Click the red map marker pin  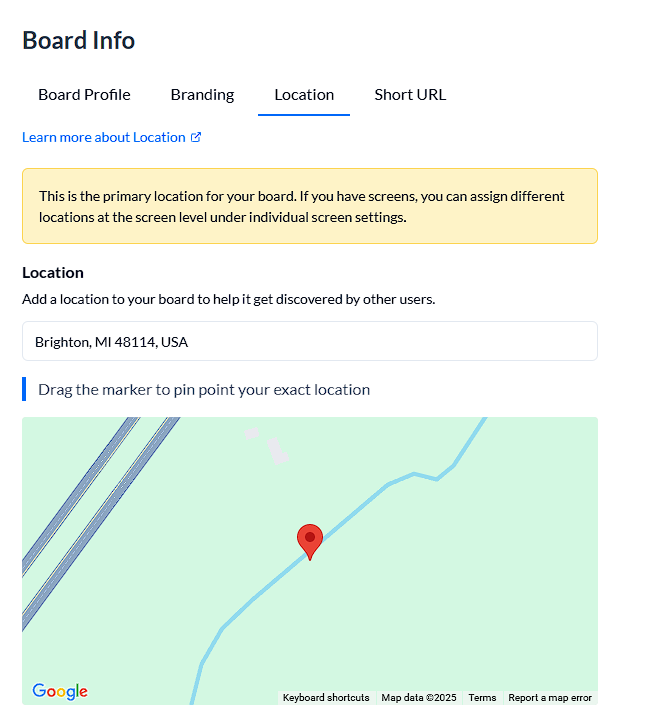point(310,540)
